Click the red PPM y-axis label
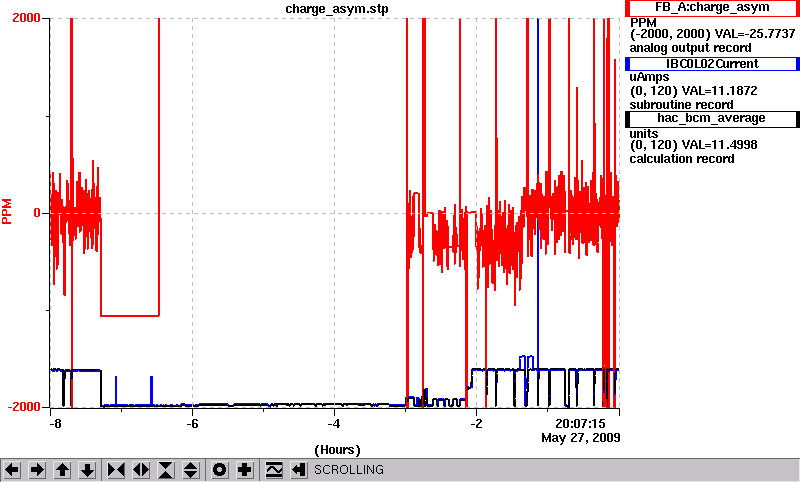This screenshot has width=800, height=482. point(7,212)
